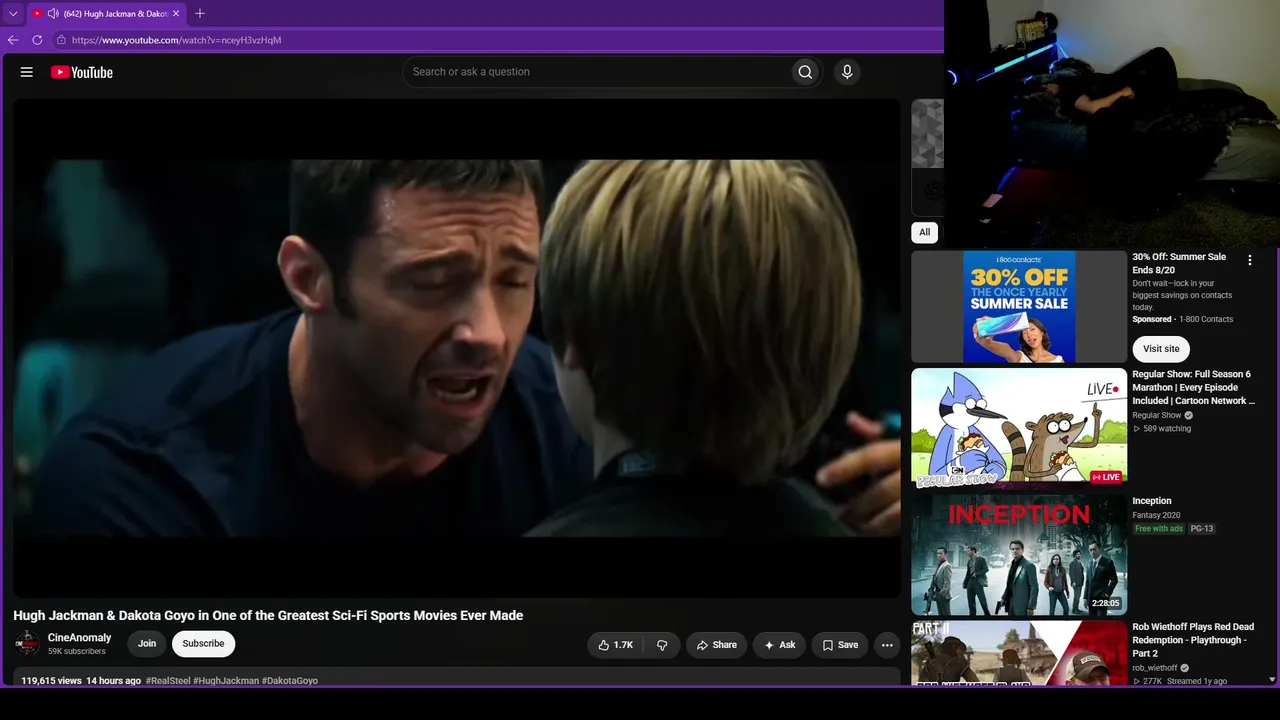Ask about this video
1280x720 pixels.
click(779, 645)
